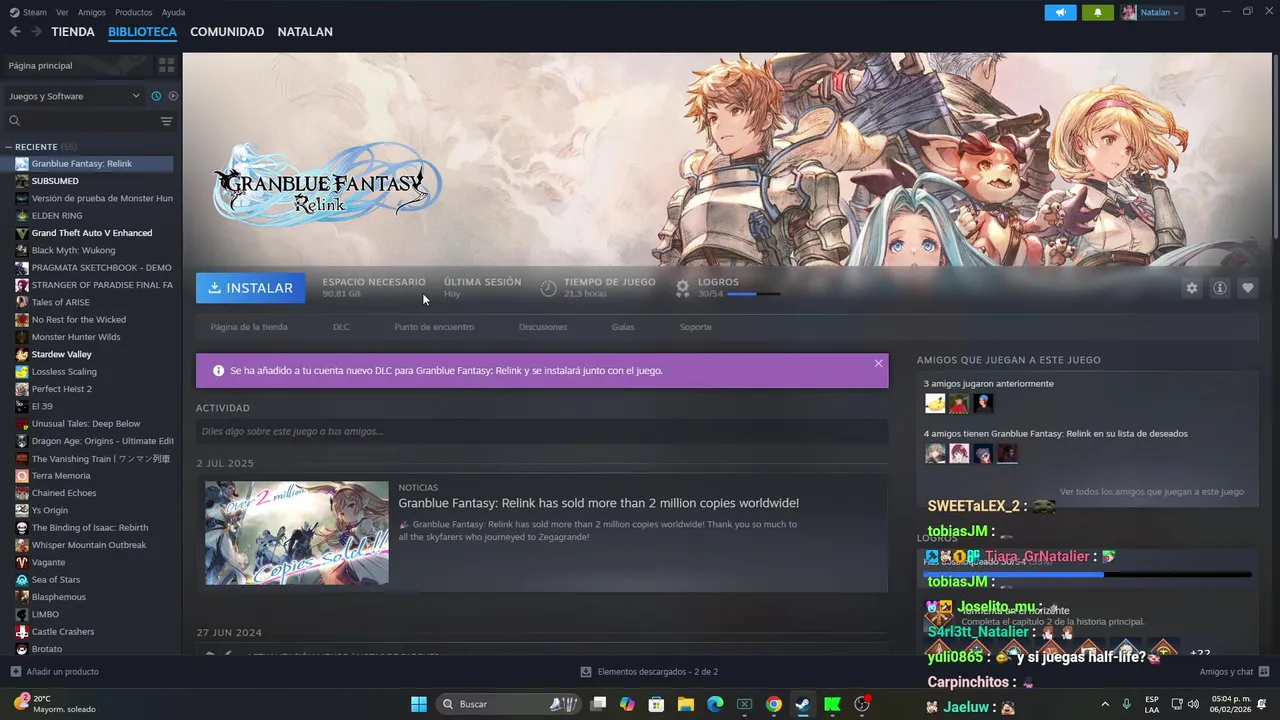
Task: Open Windows Start menu
Action: pyautogui.click(x=419, y=704)
